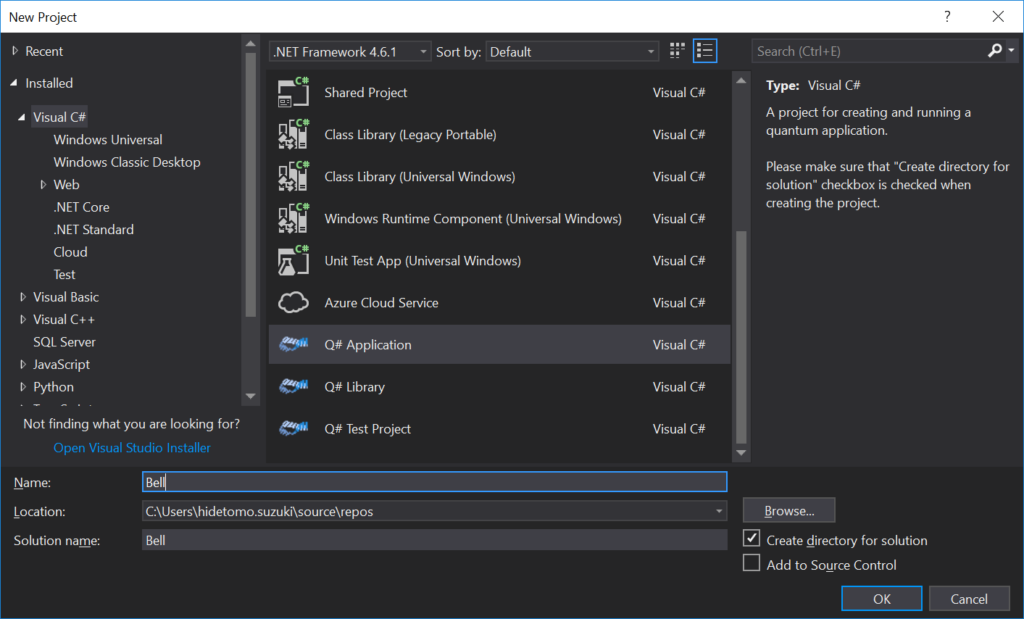Click the OK button
This screenshot has height=619, width=1024.
[x=882, y=598]
